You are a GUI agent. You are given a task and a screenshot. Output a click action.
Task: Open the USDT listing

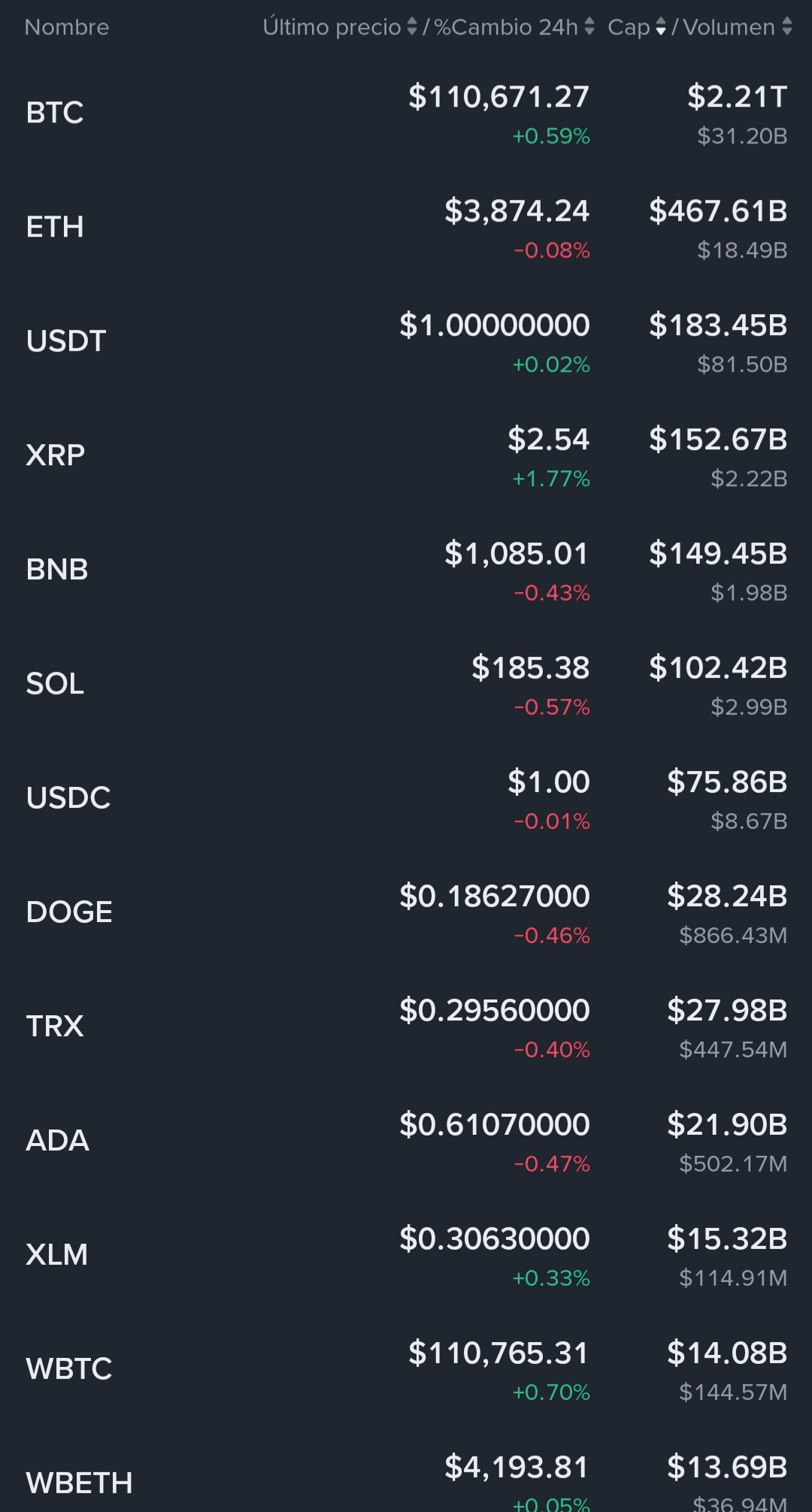point(66,341)
